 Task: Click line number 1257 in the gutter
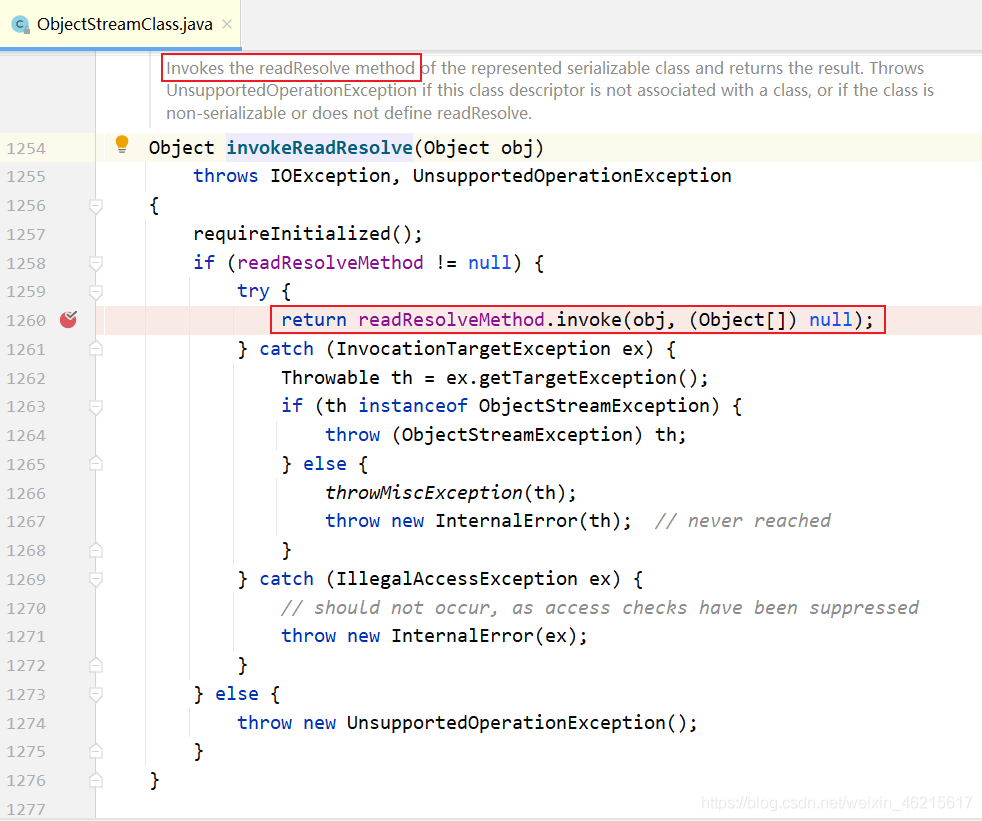[26, 234]
